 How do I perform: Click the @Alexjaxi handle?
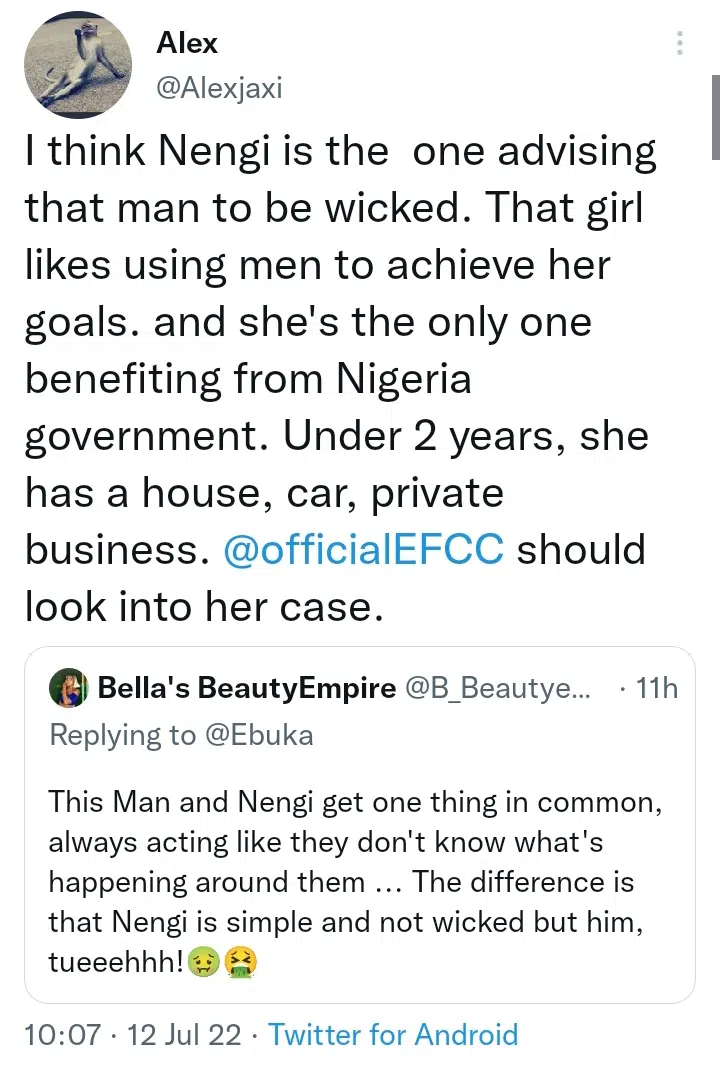click(x=219, y=88)
